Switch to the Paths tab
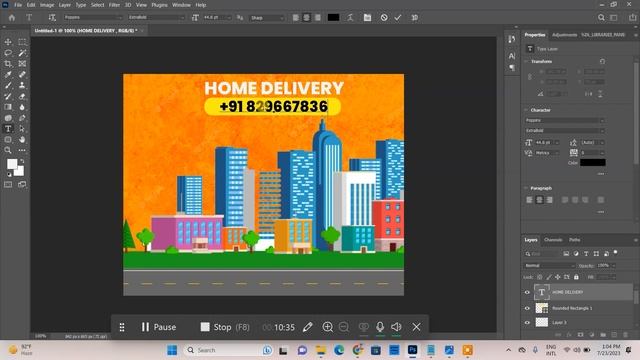Screen dimensions: 640x360 coord(575,240)
